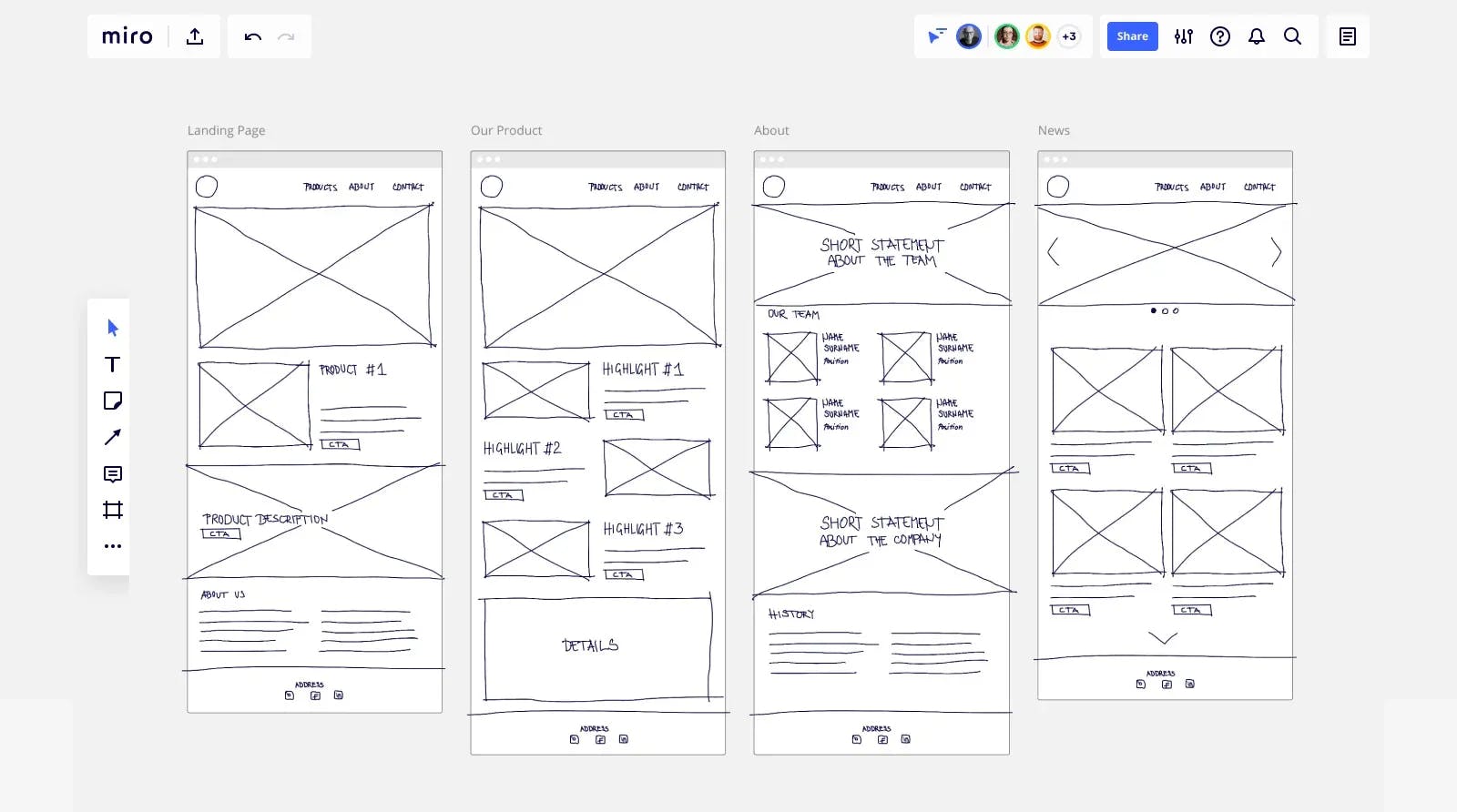Click the top-left team member photo placeholder
This screenshot has width=1457, height=812.
pos(792,358)
